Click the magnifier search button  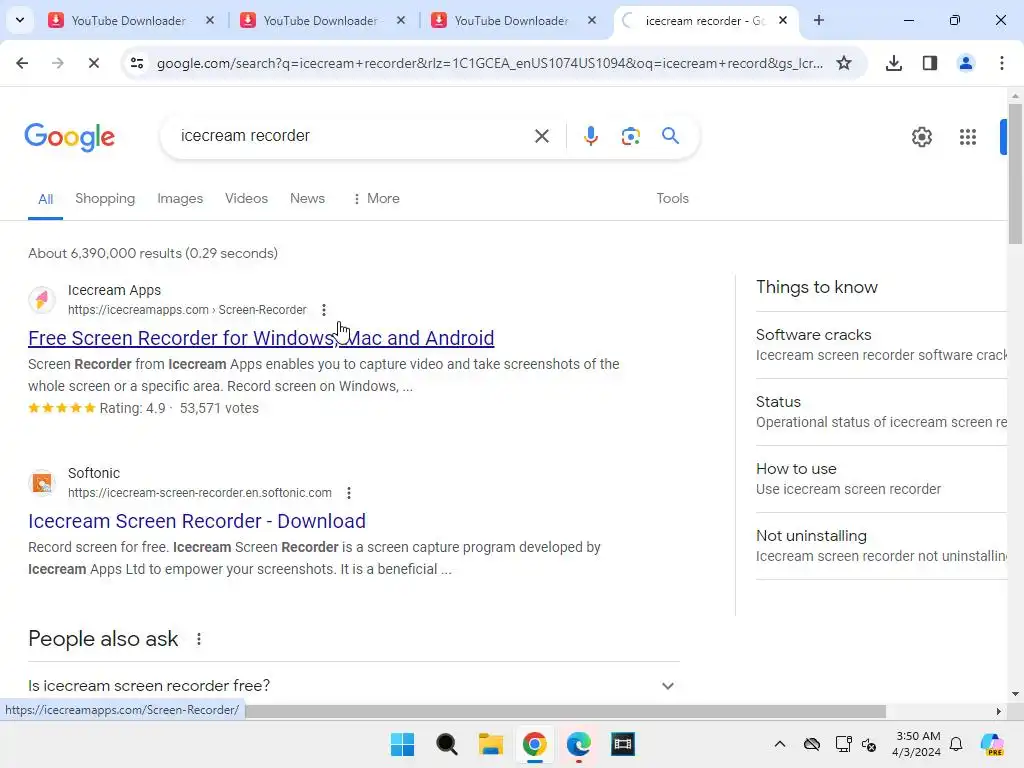(x=670, y=136)
